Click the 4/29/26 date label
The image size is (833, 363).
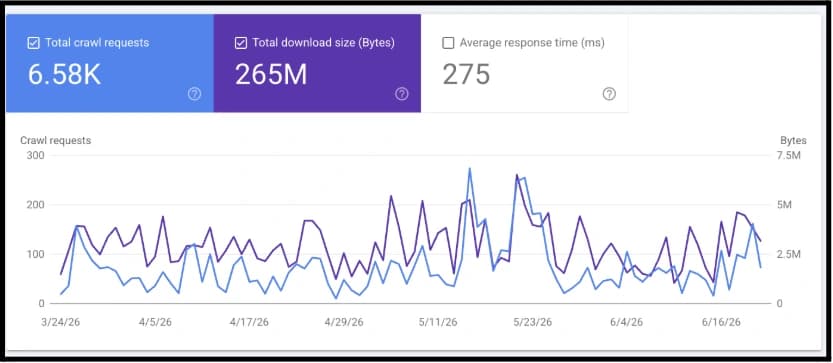click(x=344, y=322)
